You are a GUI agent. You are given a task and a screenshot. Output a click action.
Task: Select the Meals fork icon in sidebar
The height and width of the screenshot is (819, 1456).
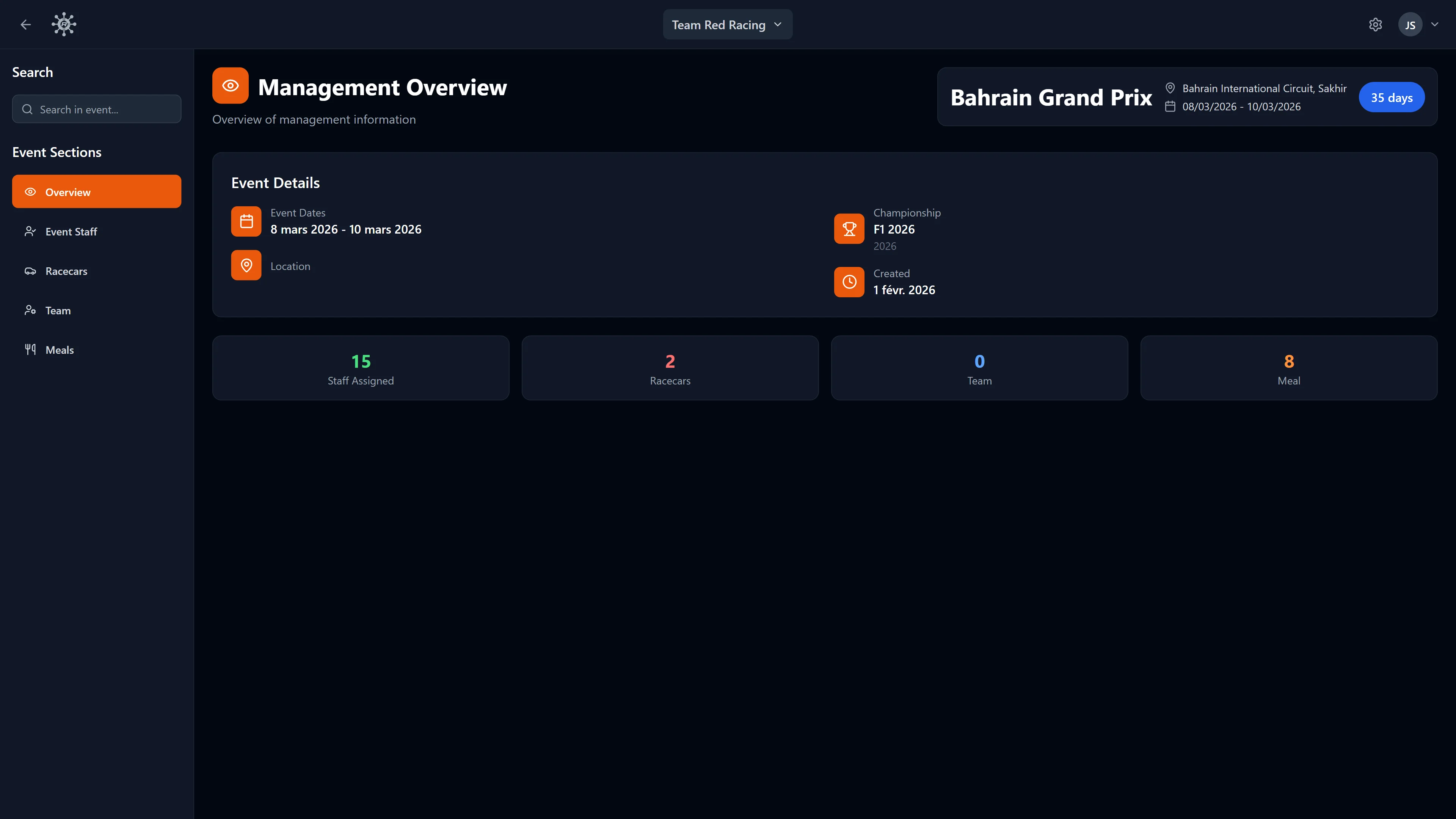pyautogui.click(x=30, y=349)
